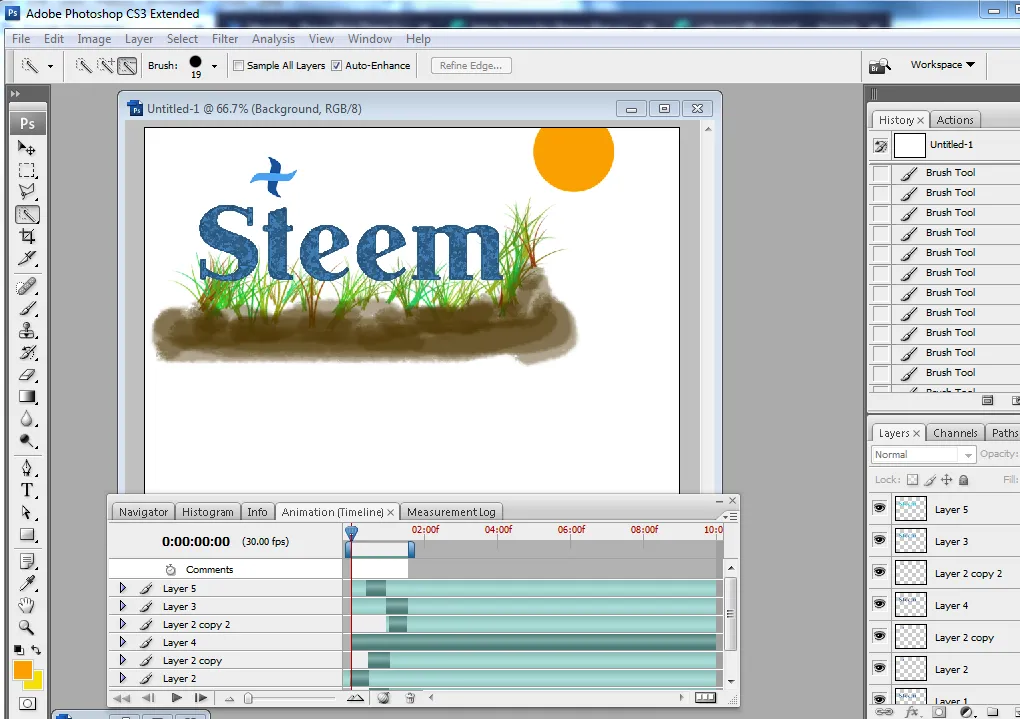Screen dimensions: 1020x719
Task: Choose Subtract from selection mode
Action: (128, 65)
